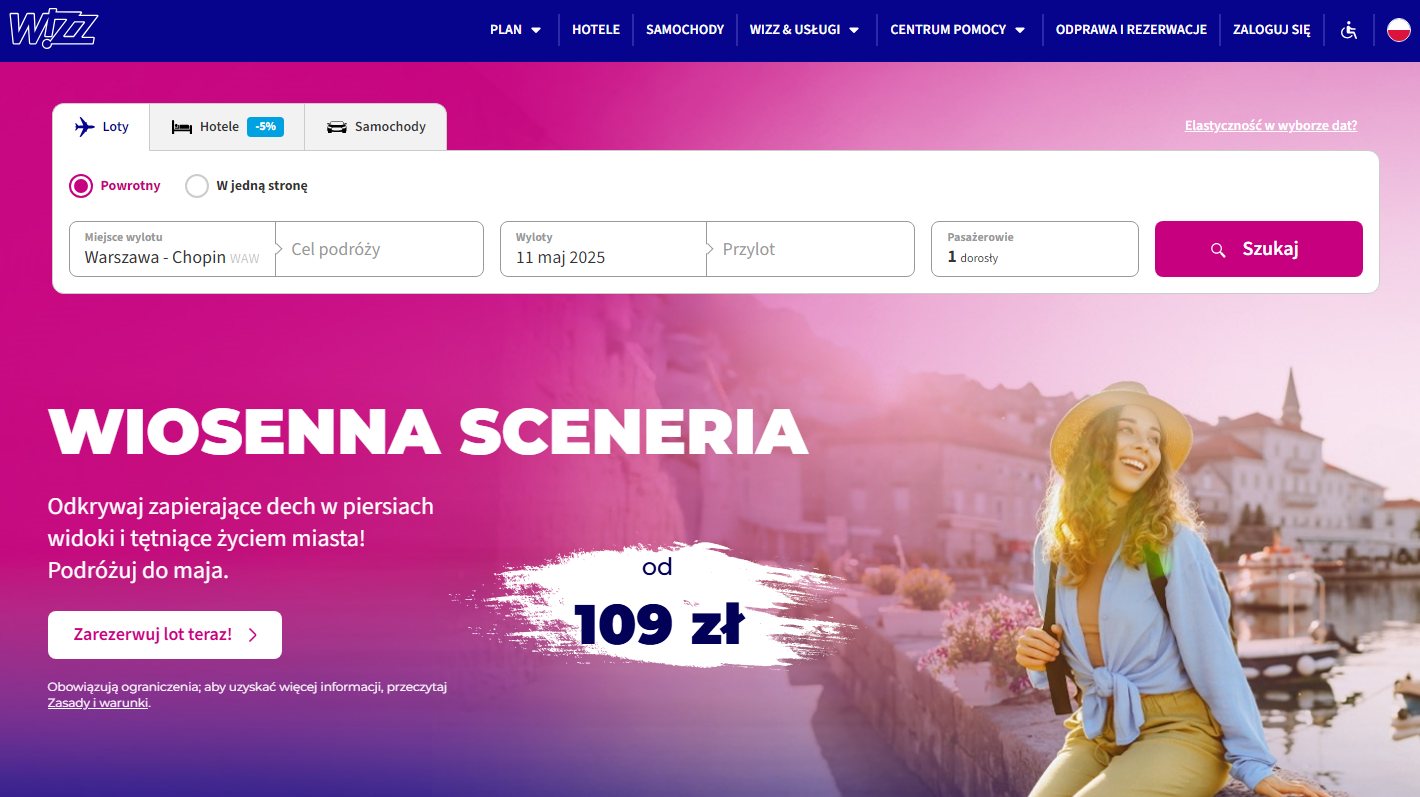Expand the WIZZ & USŁUGI dropdown
The height and width of the screenshot is (797, 1420).
pyautogui.click(x=805, y=30)
